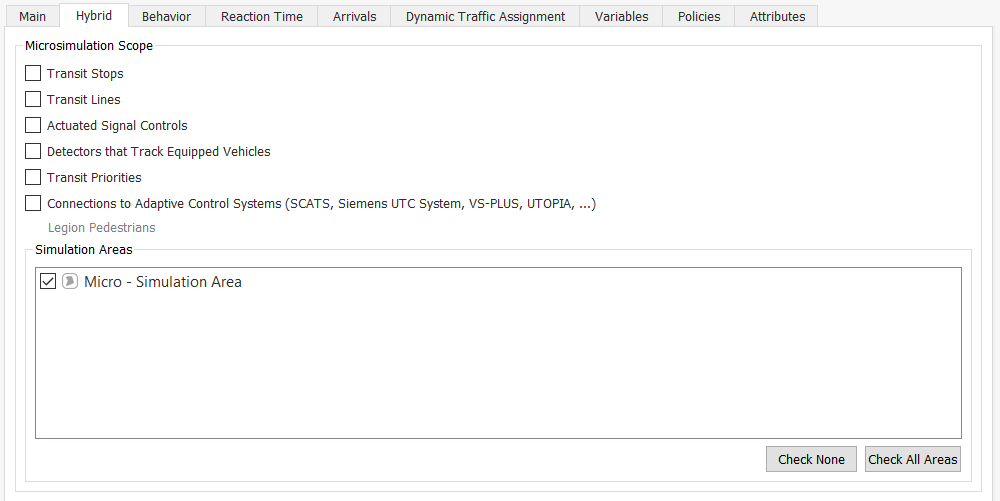Screen dimensions: 1000x501
Task: Uncheck the Micro - Simulation Area checkbox
Action: point(48,282)
